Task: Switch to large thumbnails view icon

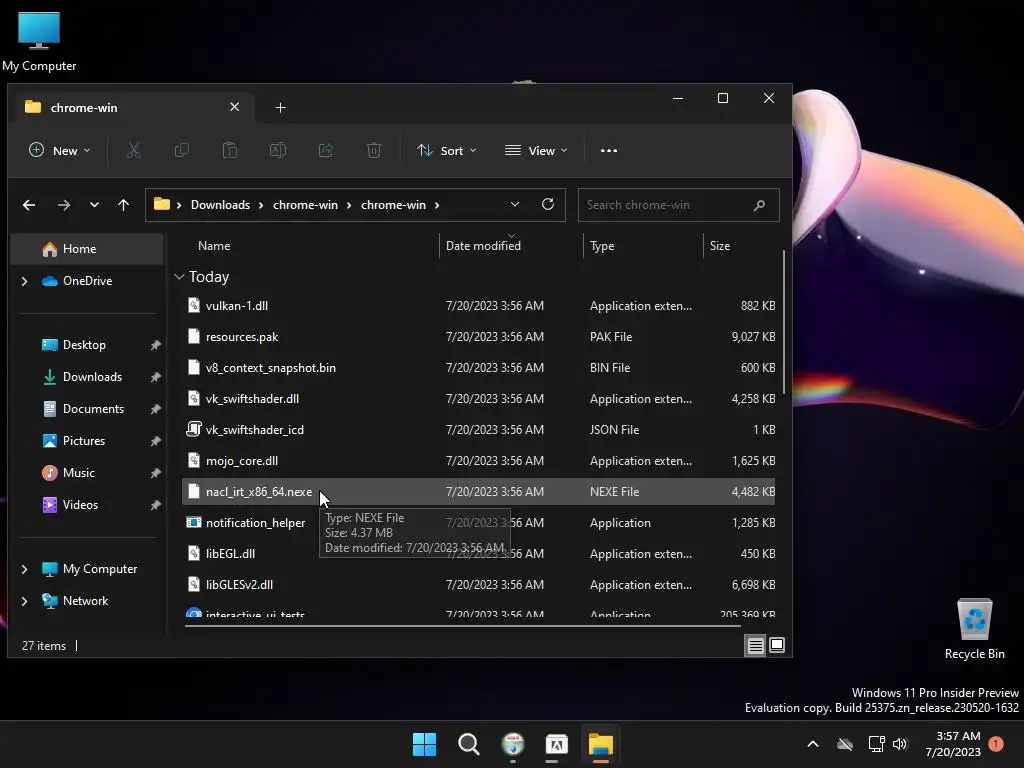Action: (777, 646)
